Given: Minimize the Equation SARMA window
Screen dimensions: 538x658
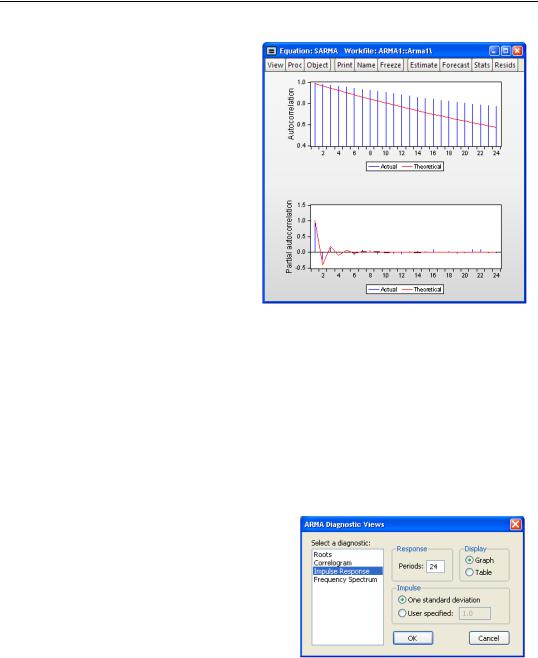Looking at the screenshot, I should pyautogui.click(x=494, y=51).
